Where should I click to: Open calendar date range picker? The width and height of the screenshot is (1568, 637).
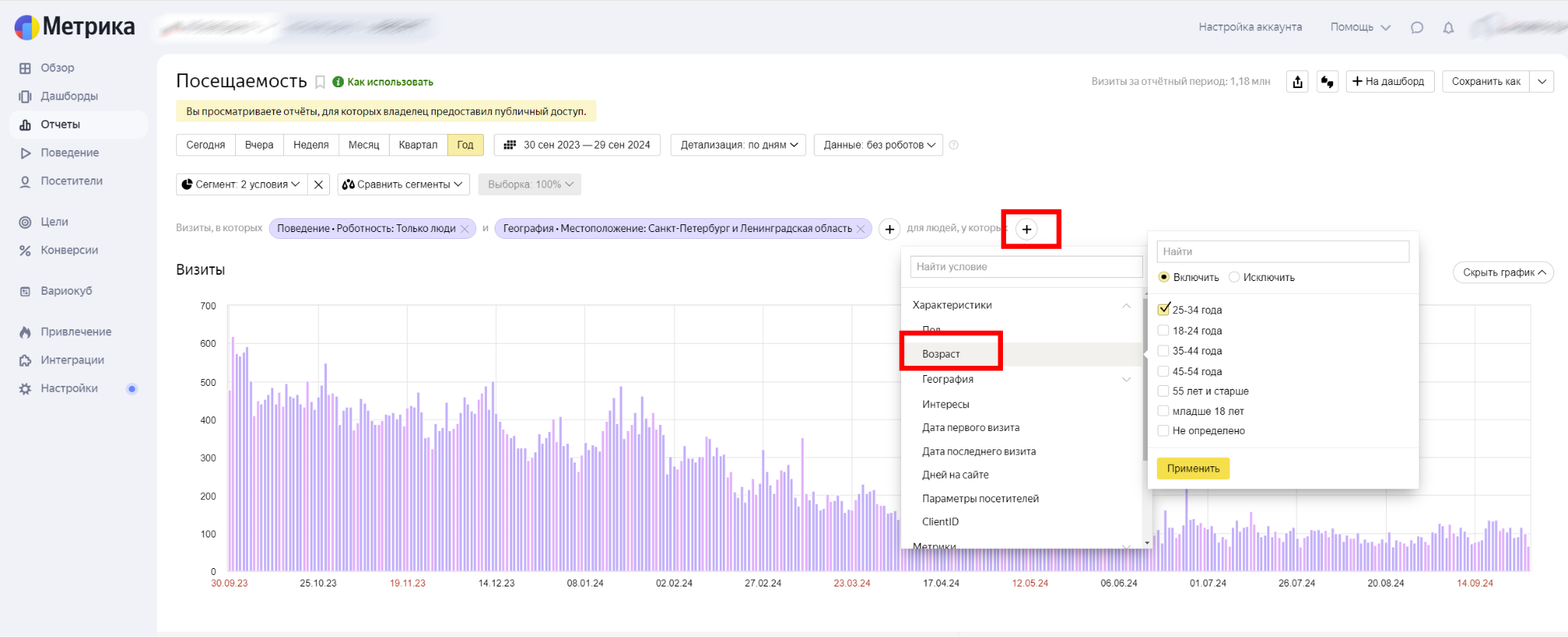[577, 145]
